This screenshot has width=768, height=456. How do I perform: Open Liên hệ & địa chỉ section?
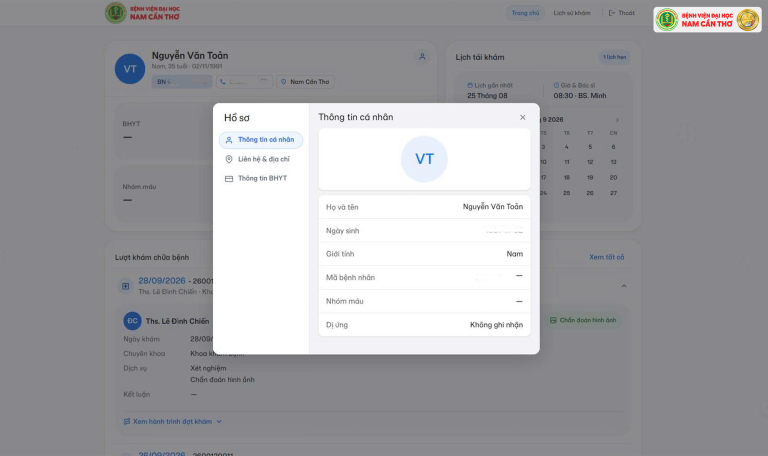point(261,159)
